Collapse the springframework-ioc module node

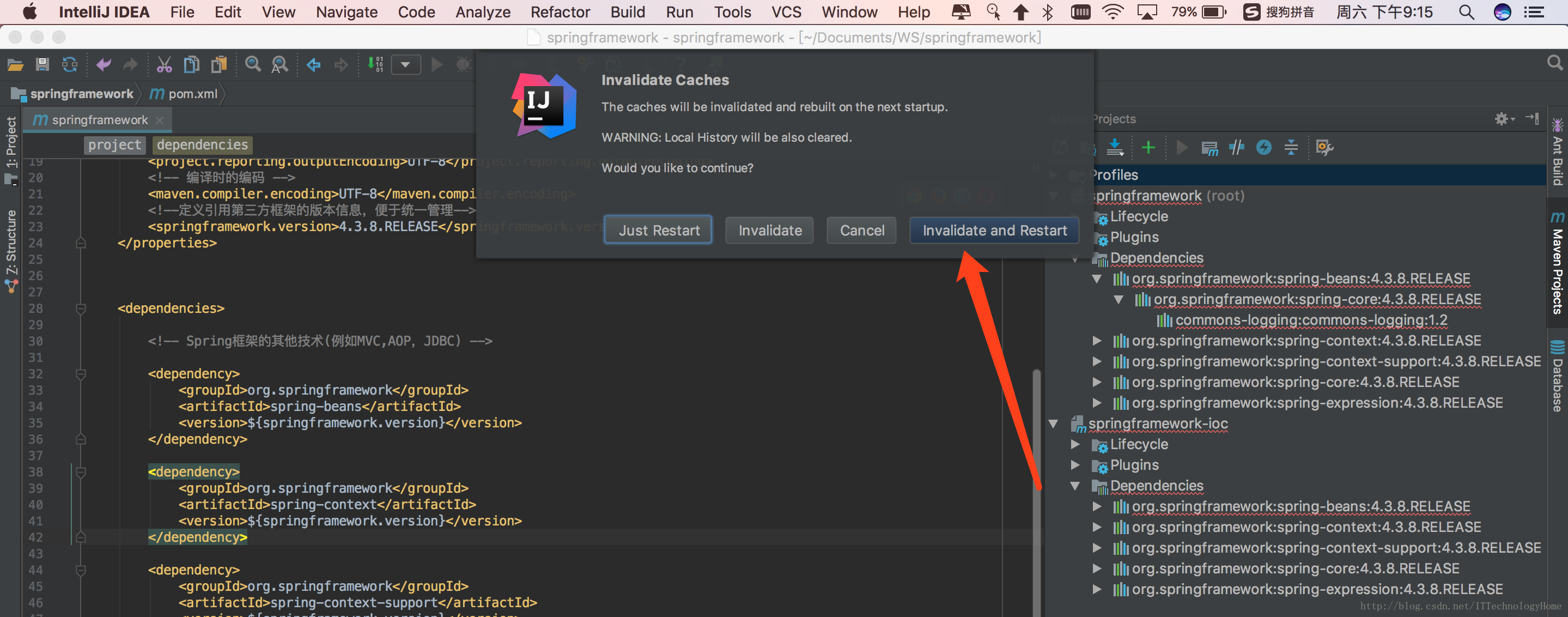1053,424
